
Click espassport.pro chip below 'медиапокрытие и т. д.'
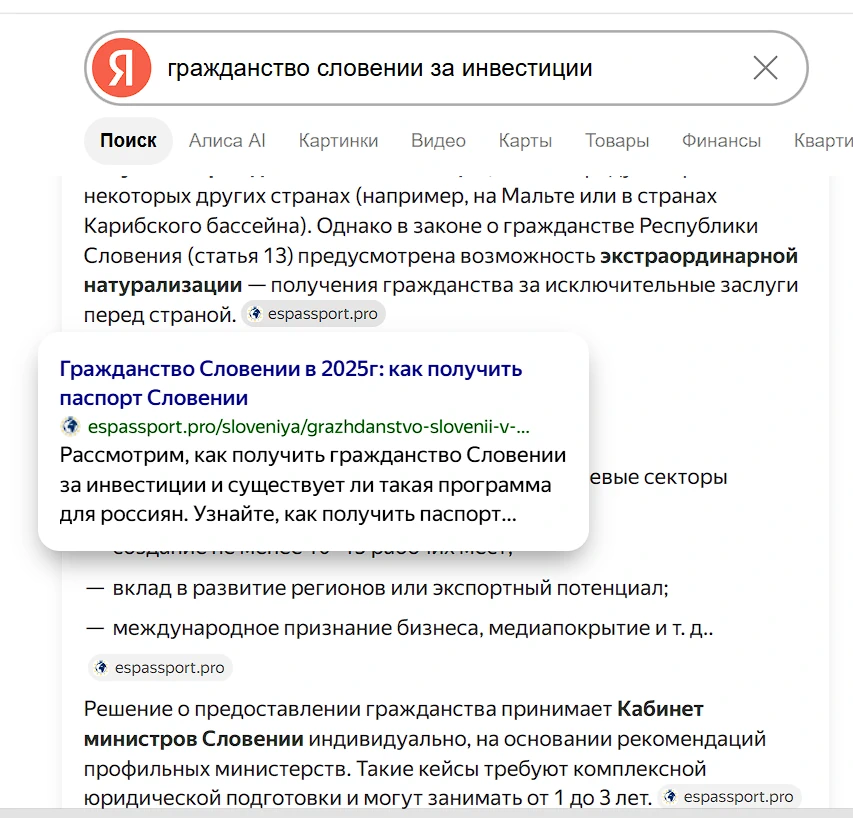pos(160,667)
